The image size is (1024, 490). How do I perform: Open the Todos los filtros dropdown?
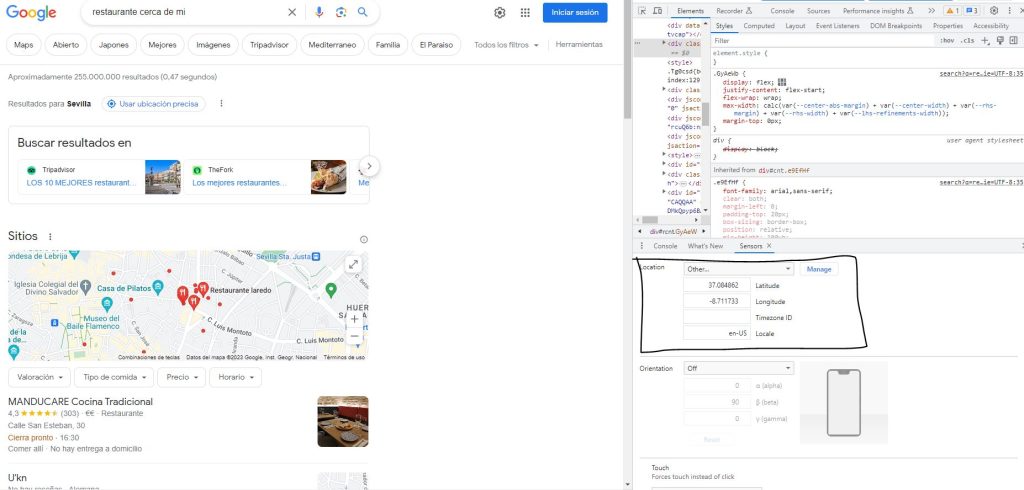506,45
